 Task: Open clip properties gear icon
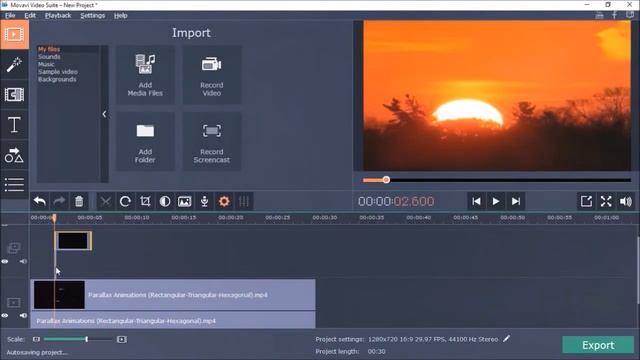[224, 201]
